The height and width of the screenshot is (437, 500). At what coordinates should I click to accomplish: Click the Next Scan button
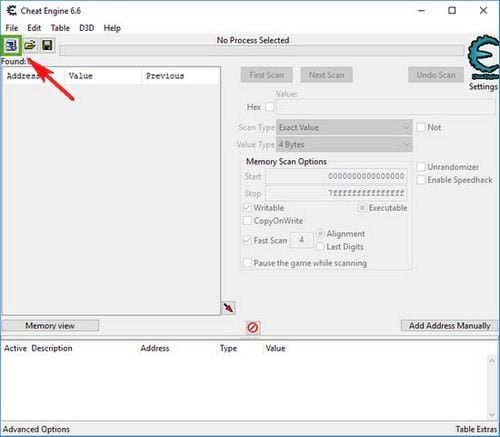pyautogui.click(x=327, y=75)
